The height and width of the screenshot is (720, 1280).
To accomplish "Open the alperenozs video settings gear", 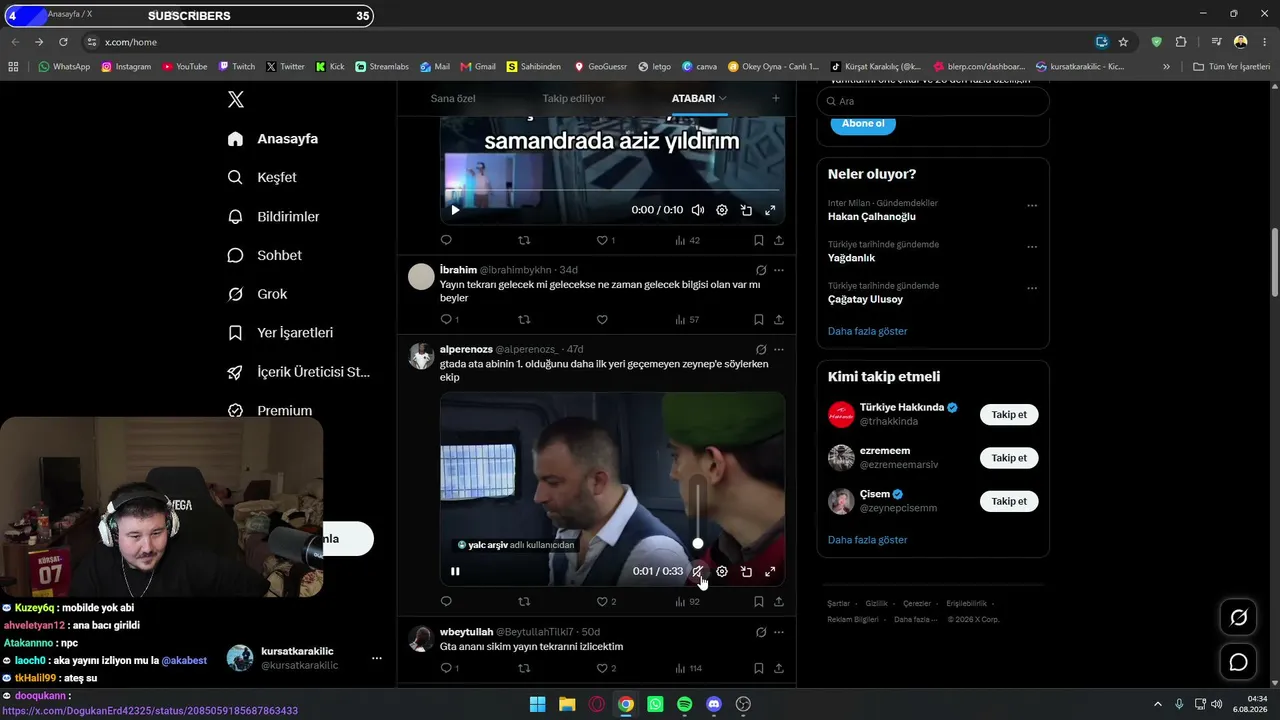I will [x=722, y=572].
